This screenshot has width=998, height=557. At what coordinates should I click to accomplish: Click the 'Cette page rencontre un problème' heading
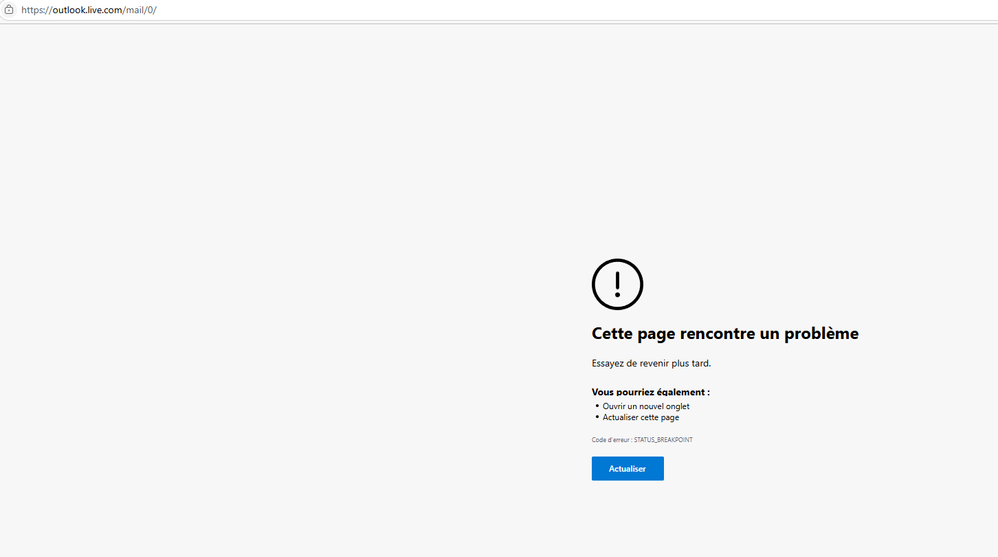(x=725, y=334)
